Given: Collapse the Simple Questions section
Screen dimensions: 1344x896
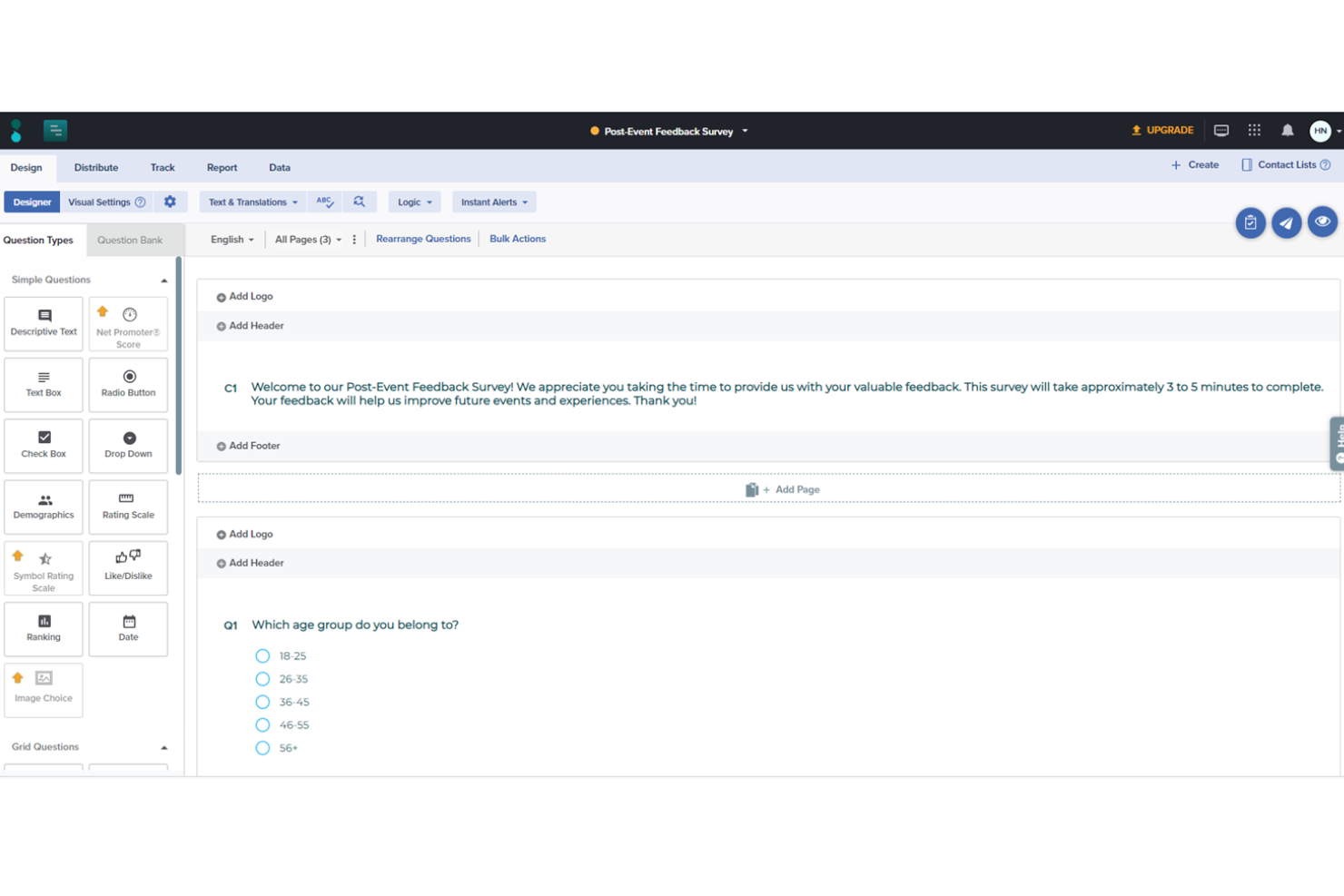Looking at the screenshot, I should (164, 280).
